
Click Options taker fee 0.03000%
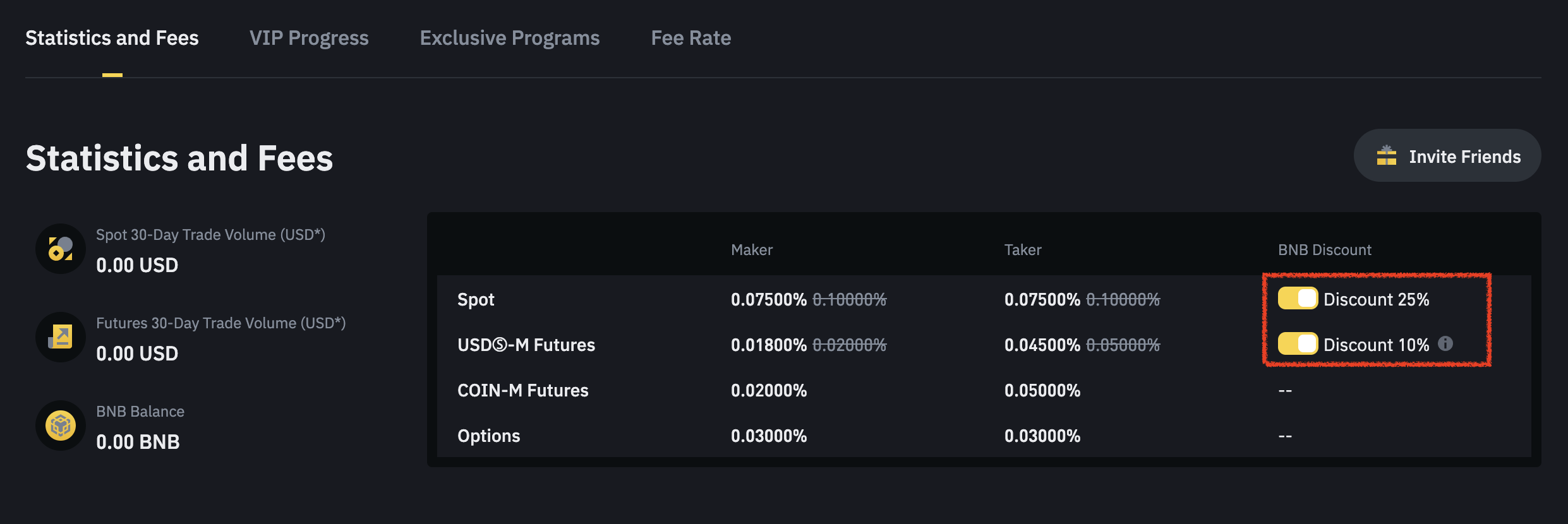[1042, 436]
